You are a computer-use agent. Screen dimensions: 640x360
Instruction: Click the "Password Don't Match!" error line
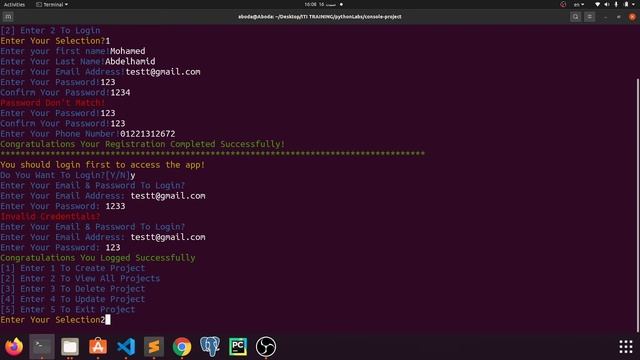point(53,102)
